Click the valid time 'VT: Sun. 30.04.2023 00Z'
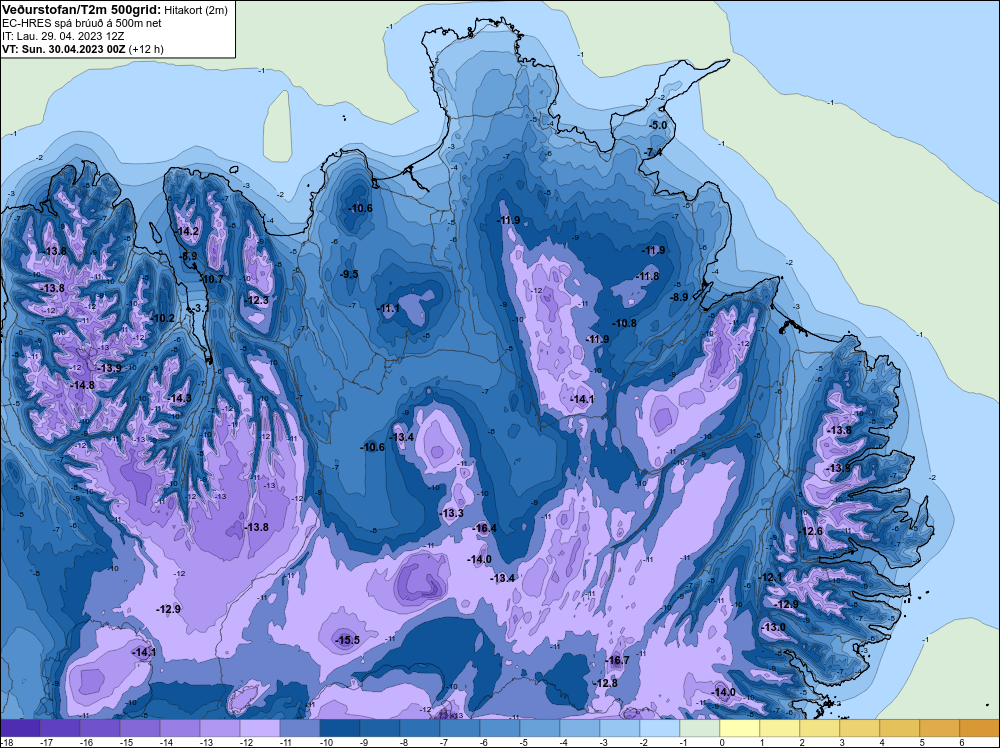The image size is (1000, 748). coord(64,49)
